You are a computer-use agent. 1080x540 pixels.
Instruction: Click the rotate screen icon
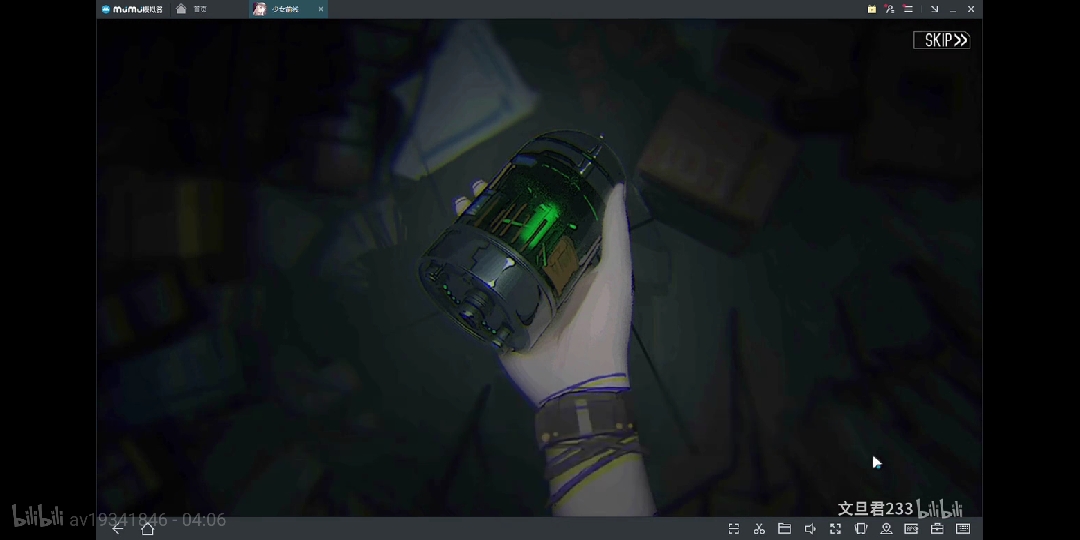(861, 528)
